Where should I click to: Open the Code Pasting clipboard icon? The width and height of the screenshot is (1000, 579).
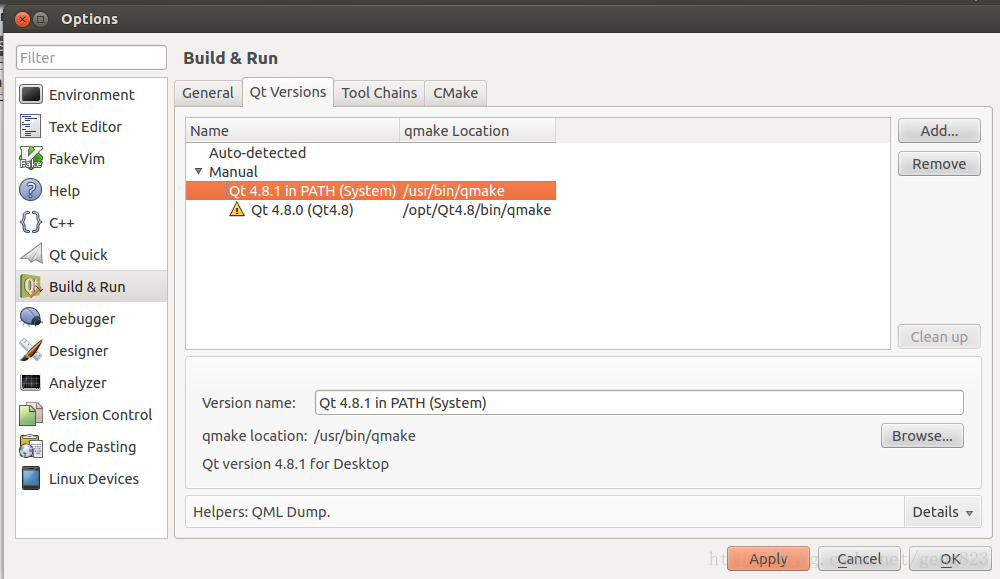click(x=31, y=446)
